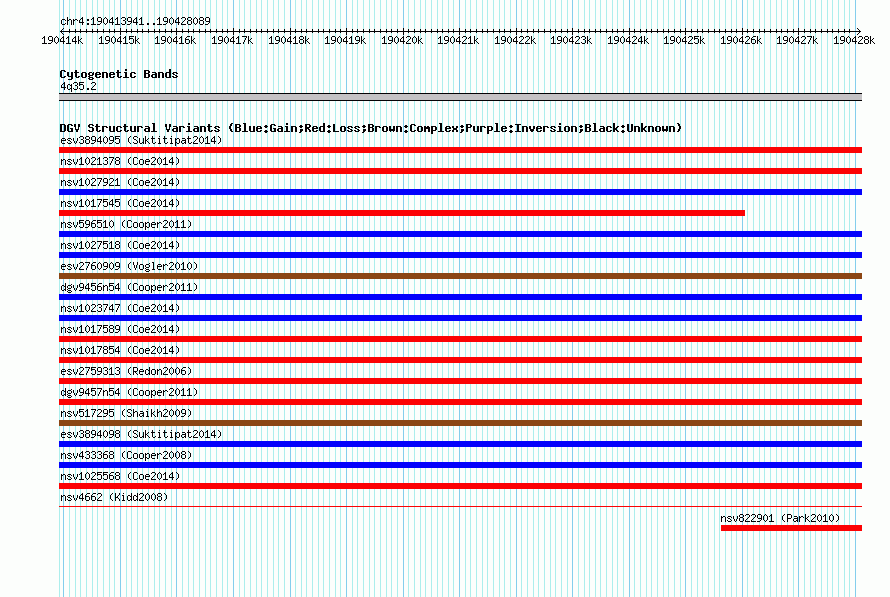The width and height of the screenshot is (890, 597).
Task: Click the esv3894095 (Suktitipat2014) variant label
Action: [x=141, y=140]
